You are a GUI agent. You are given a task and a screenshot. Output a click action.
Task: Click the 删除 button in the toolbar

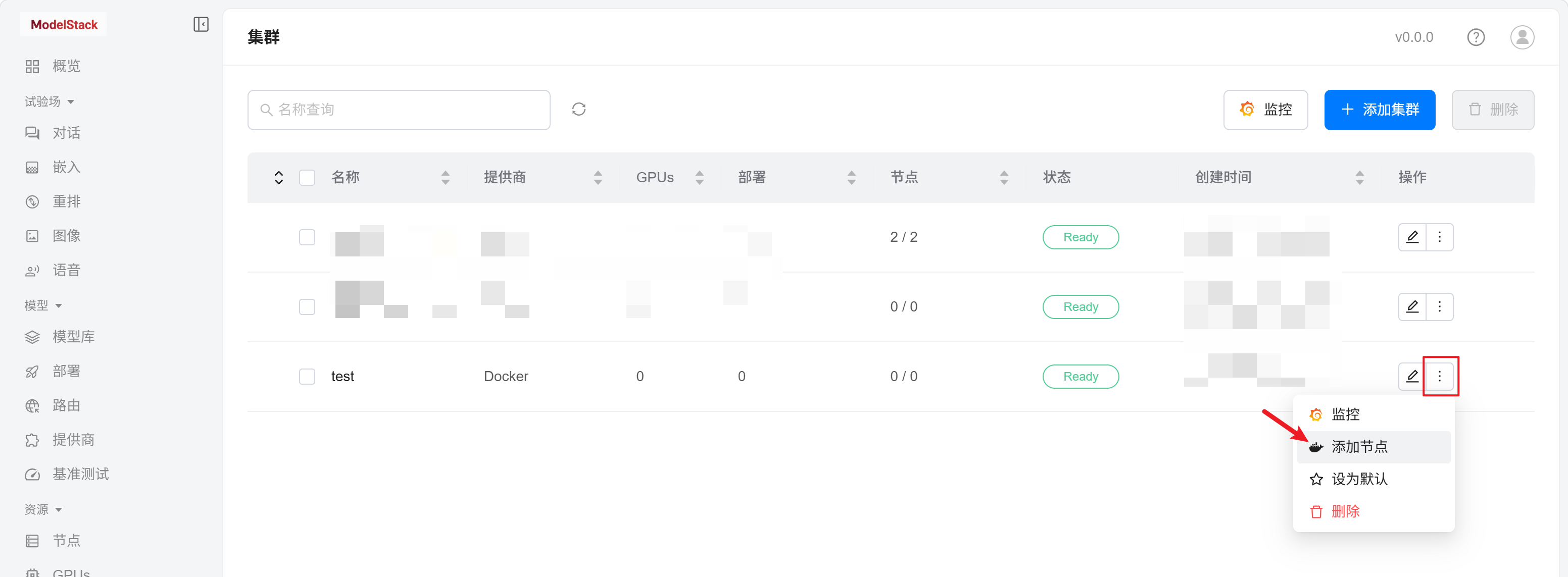coord(1493,110)
